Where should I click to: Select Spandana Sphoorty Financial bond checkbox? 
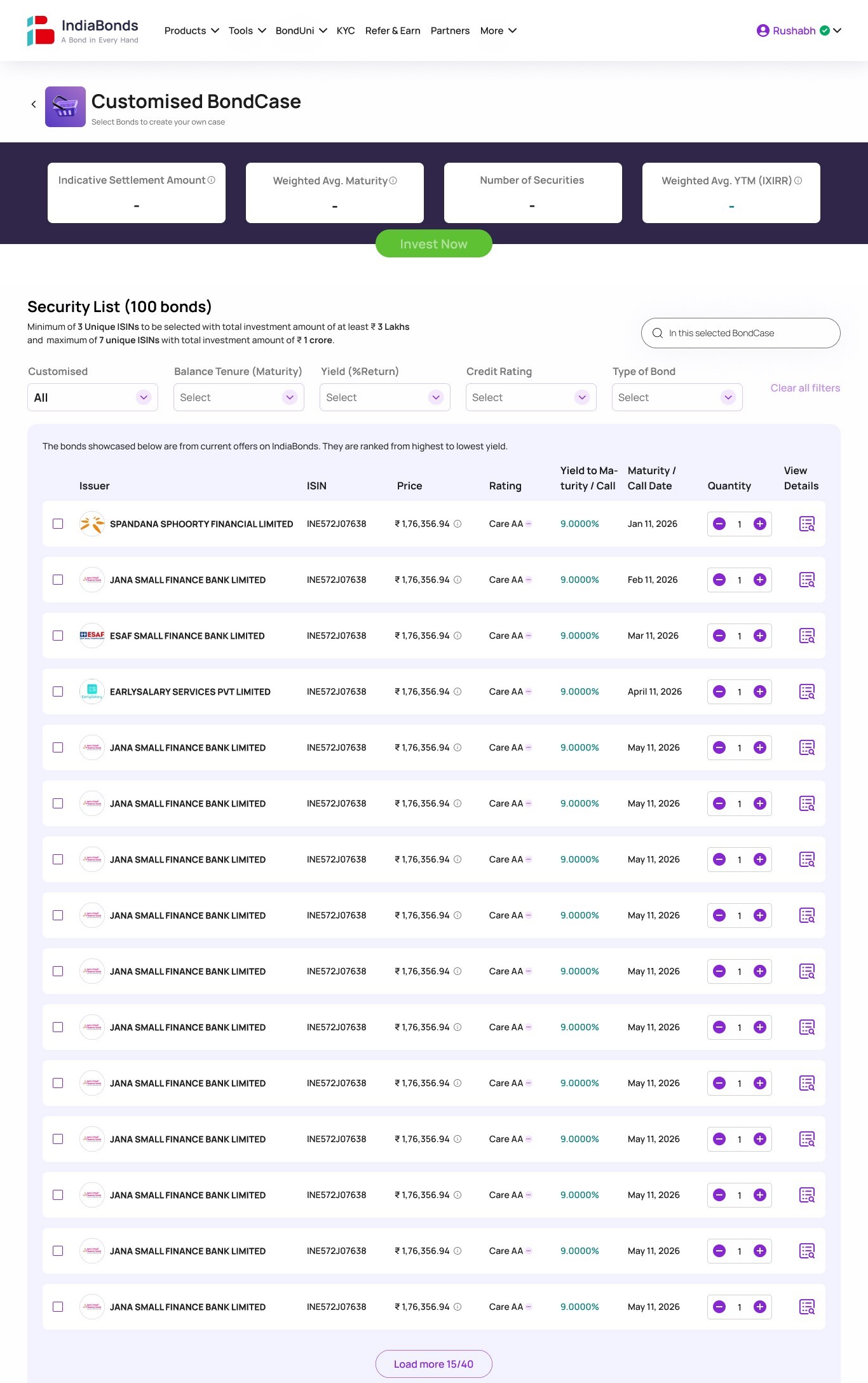[x=58, y=524]
